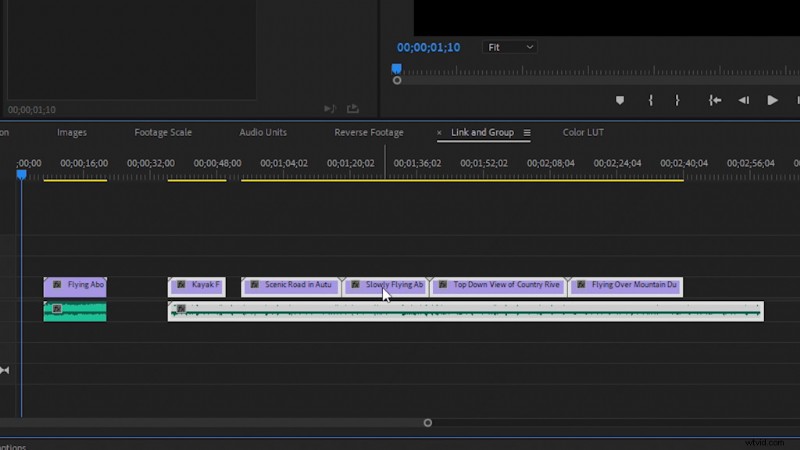Click the fx badge on Kayak F clip
The width and height of the screenshot is (800, 450).
[x=181, y=285]
